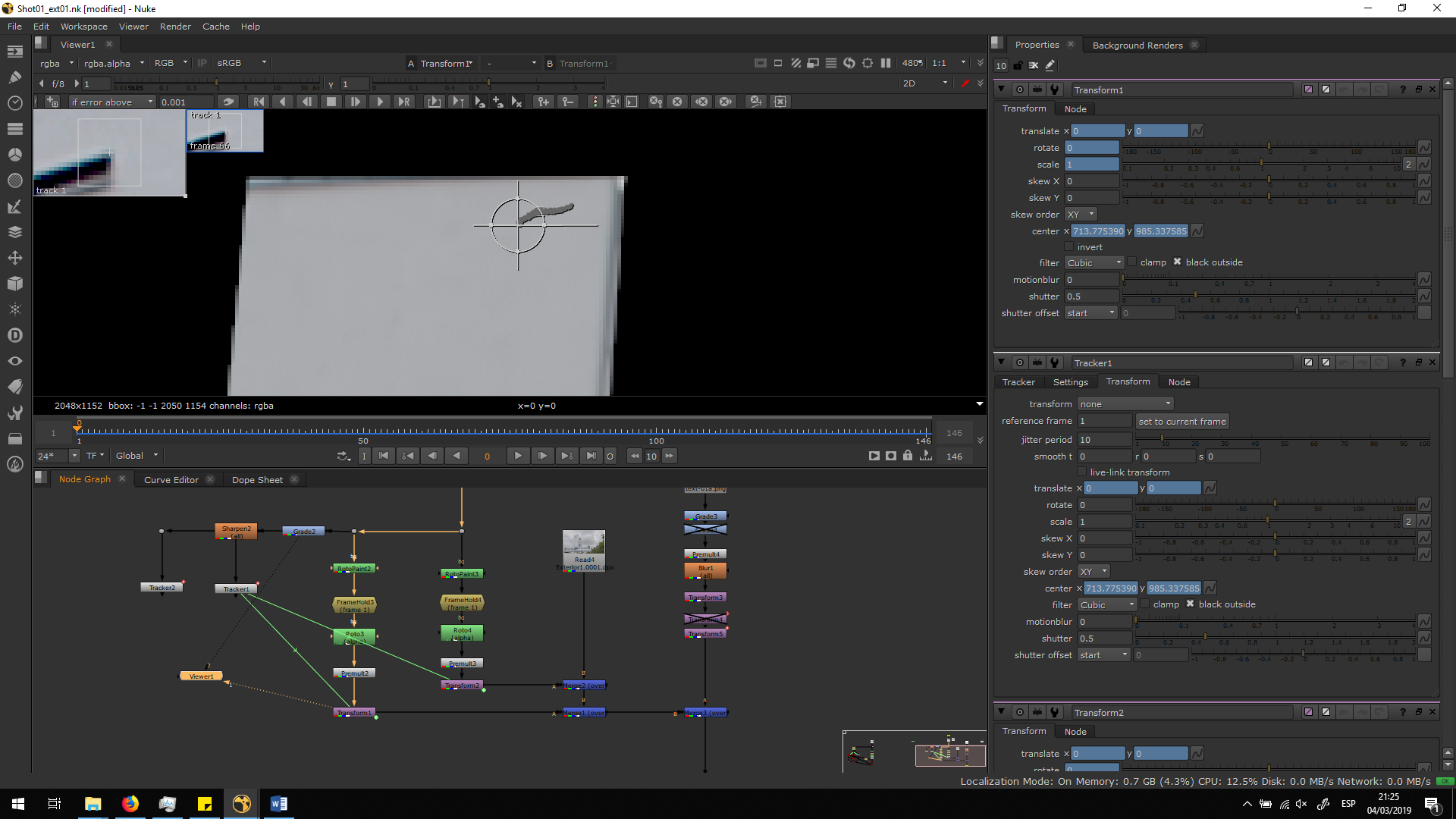Viewport: 1456px width, 819px height.
Task: Click the Firefox taskbar icon
Action: (x=130, y=804)
